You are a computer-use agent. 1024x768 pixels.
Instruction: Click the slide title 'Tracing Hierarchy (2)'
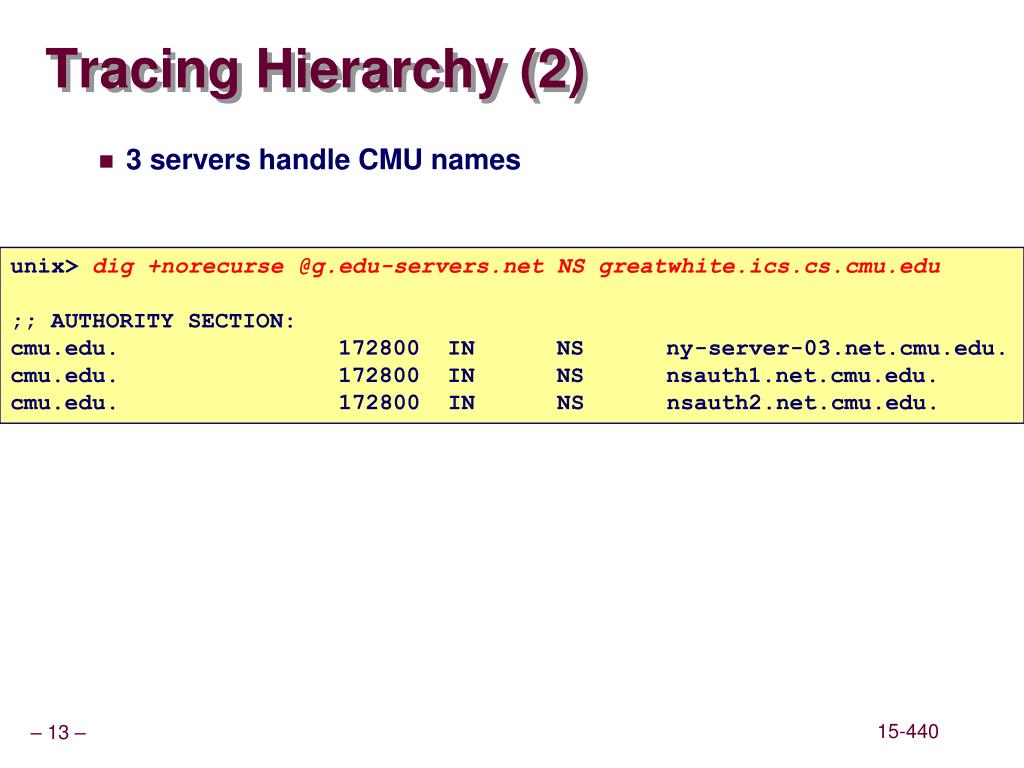(317, 72)
